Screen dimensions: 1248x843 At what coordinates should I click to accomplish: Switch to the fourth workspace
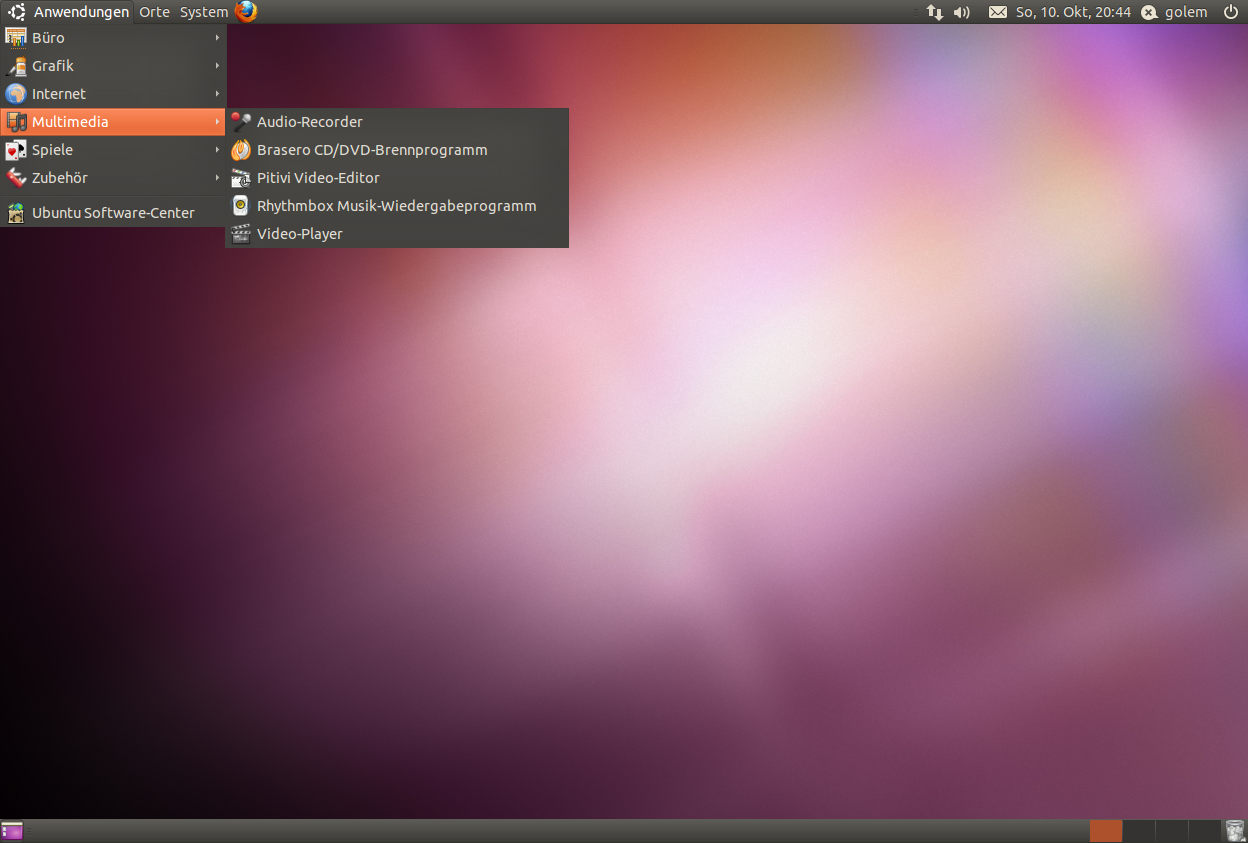(1203, 831)
